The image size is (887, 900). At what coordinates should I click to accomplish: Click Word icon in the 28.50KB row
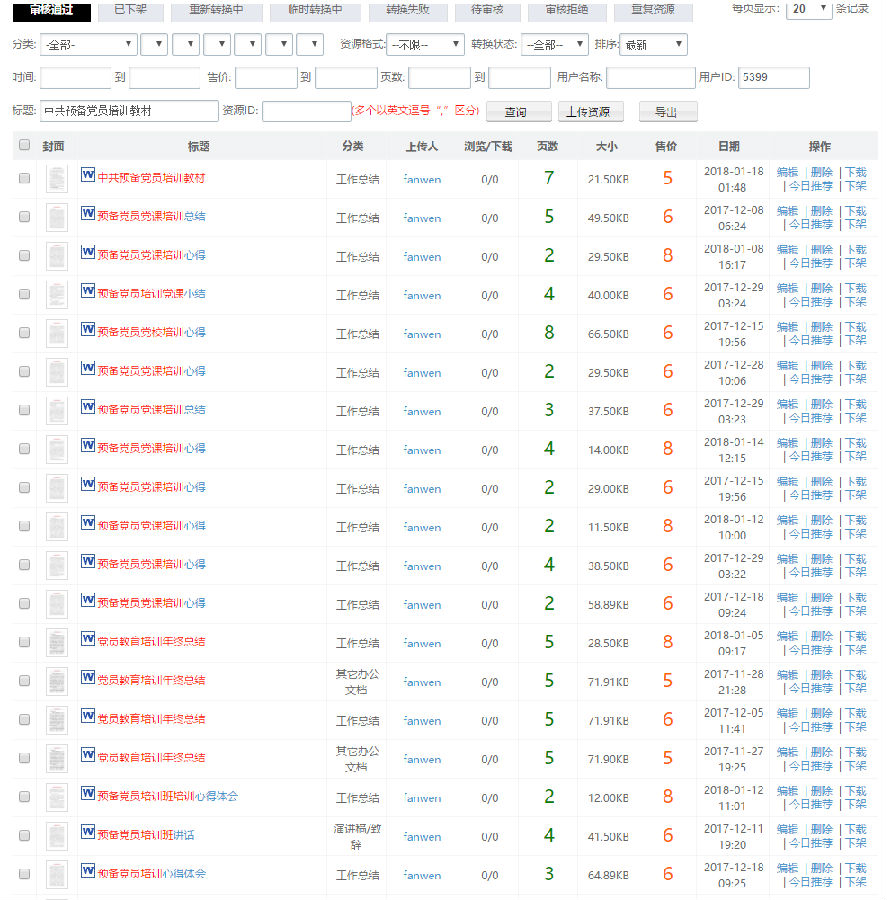pyautogui.click(x=88, y=639)
